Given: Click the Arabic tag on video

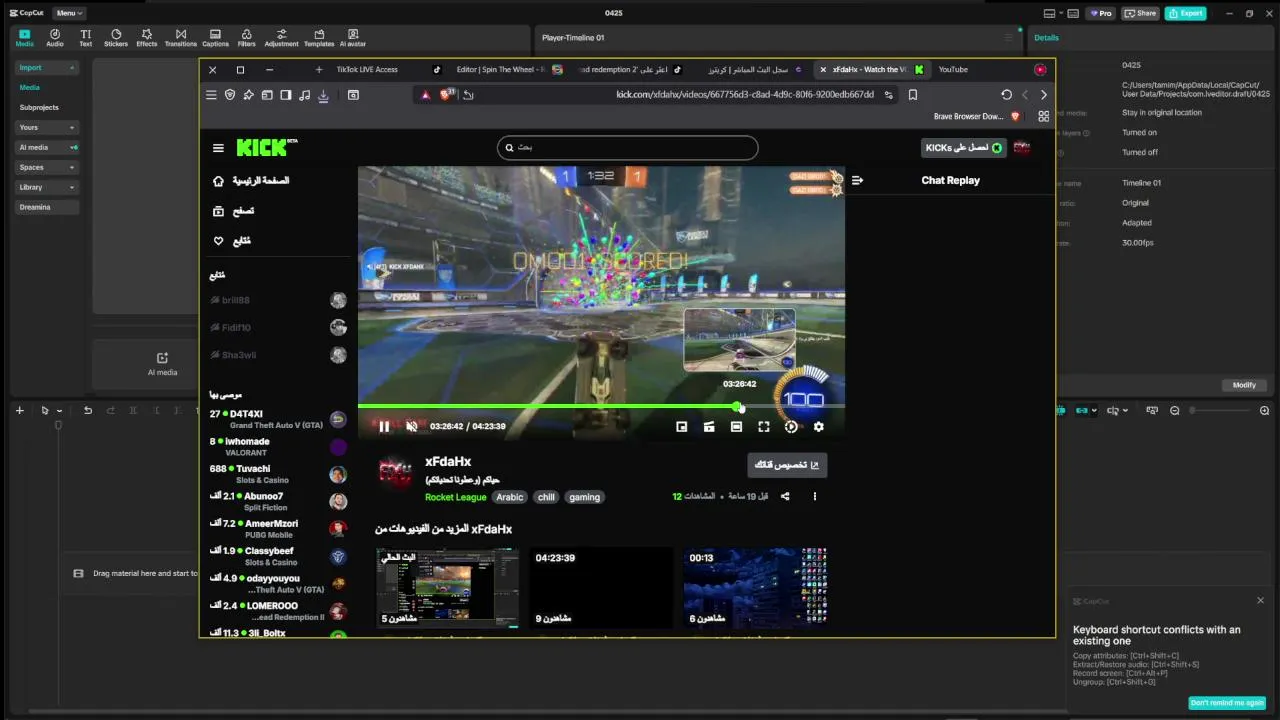Looking at the screenshot, I should [510, 497].
